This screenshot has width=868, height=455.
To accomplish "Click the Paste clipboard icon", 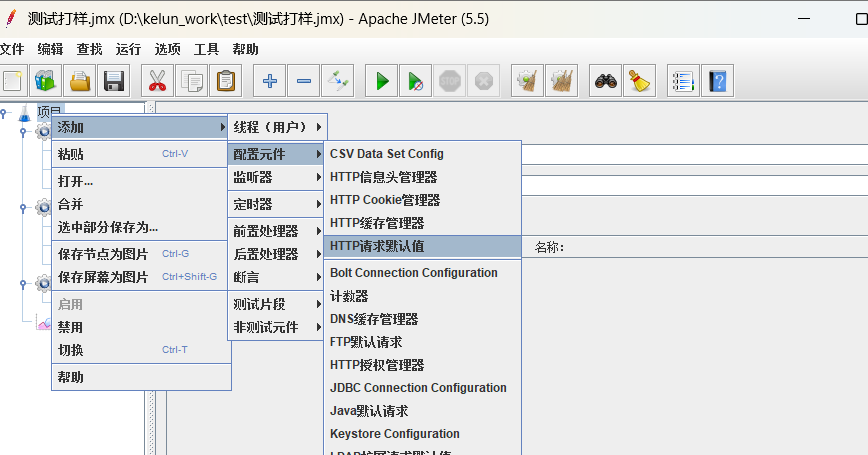I will (x=225, y=81).
